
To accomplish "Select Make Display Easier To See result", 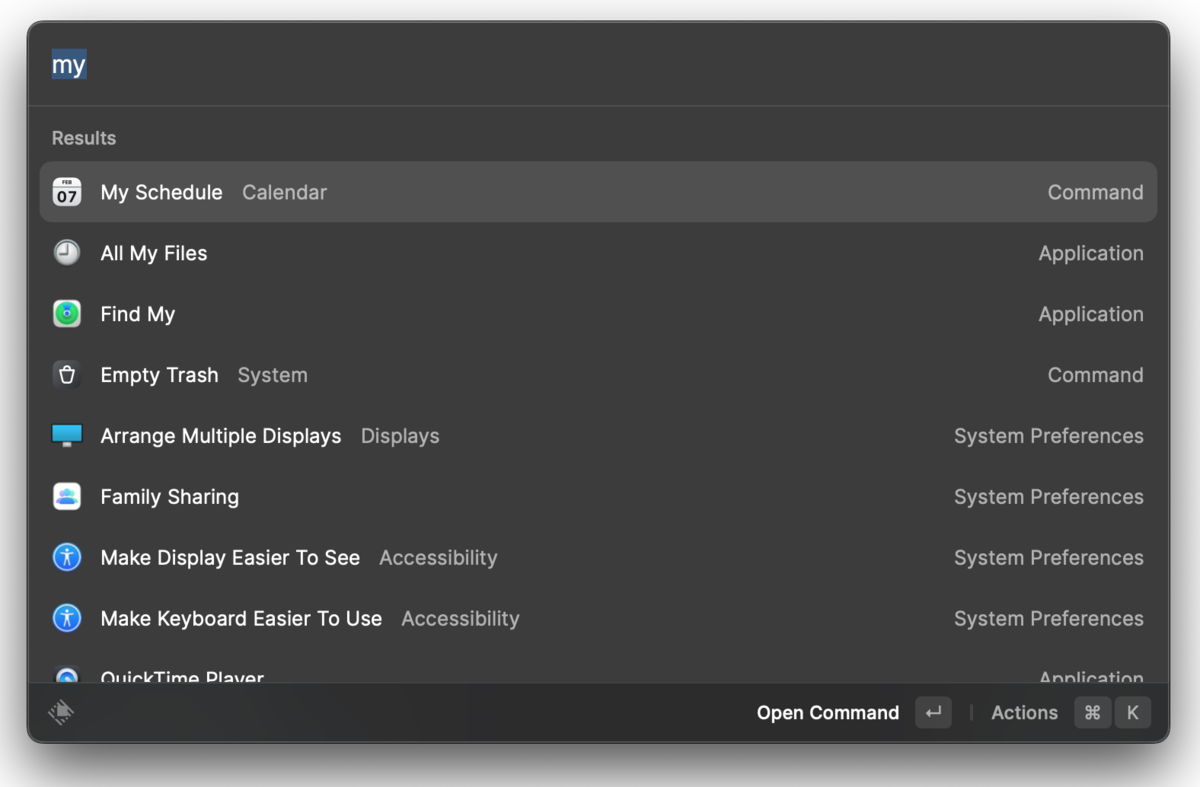I will pyautogui.click(x=598, y=558).
